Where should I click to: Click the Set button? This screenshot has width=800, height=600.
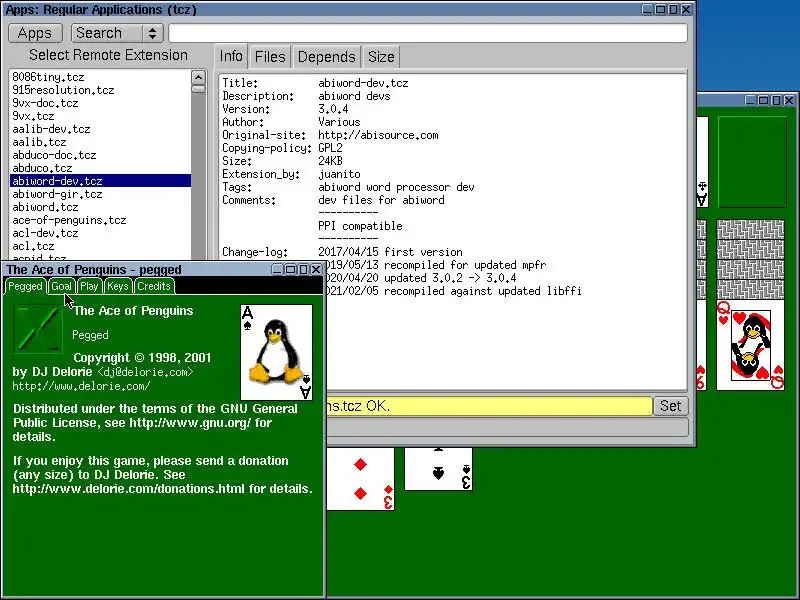point(670,406)
